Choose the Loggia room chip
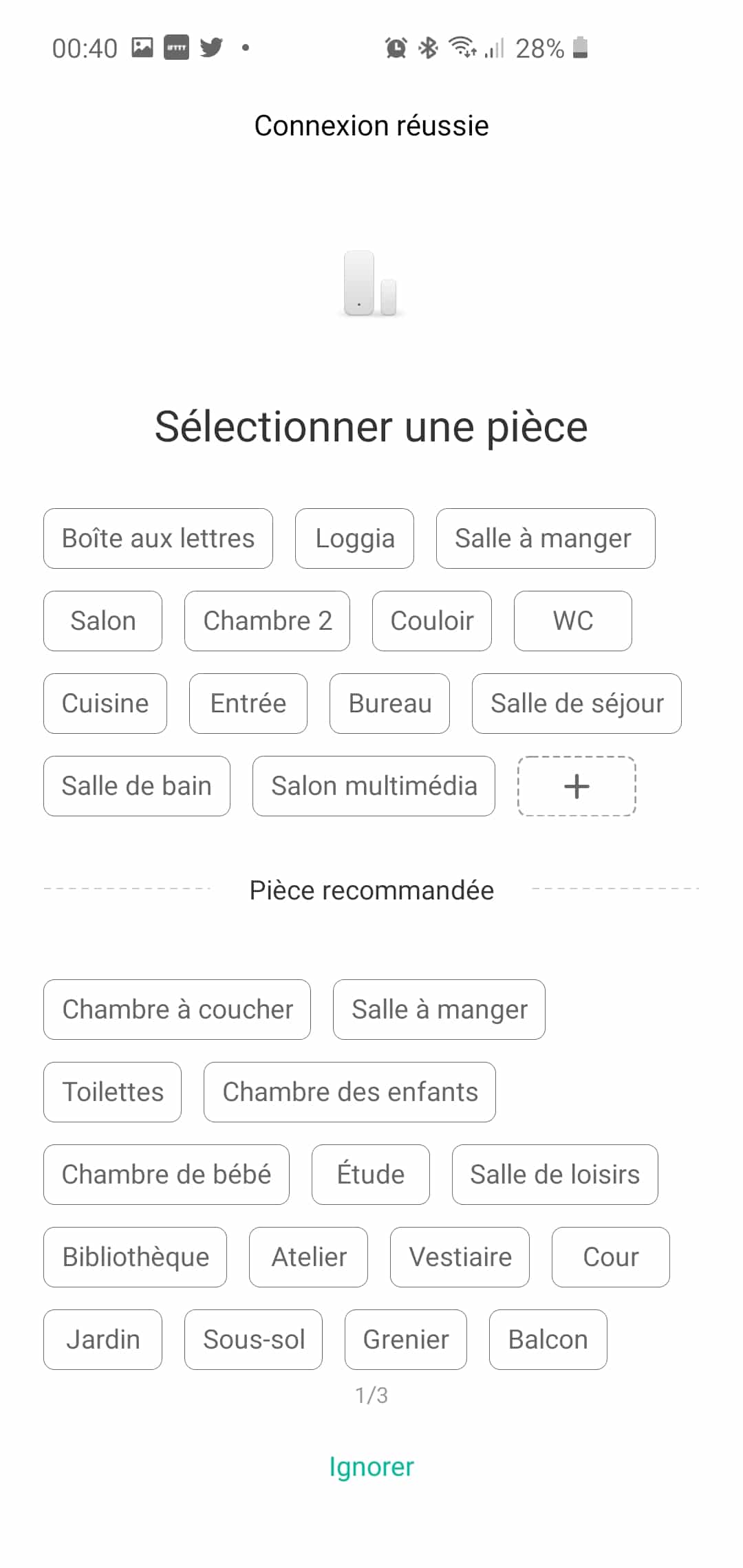743x1568 pixels. (354, 538)
